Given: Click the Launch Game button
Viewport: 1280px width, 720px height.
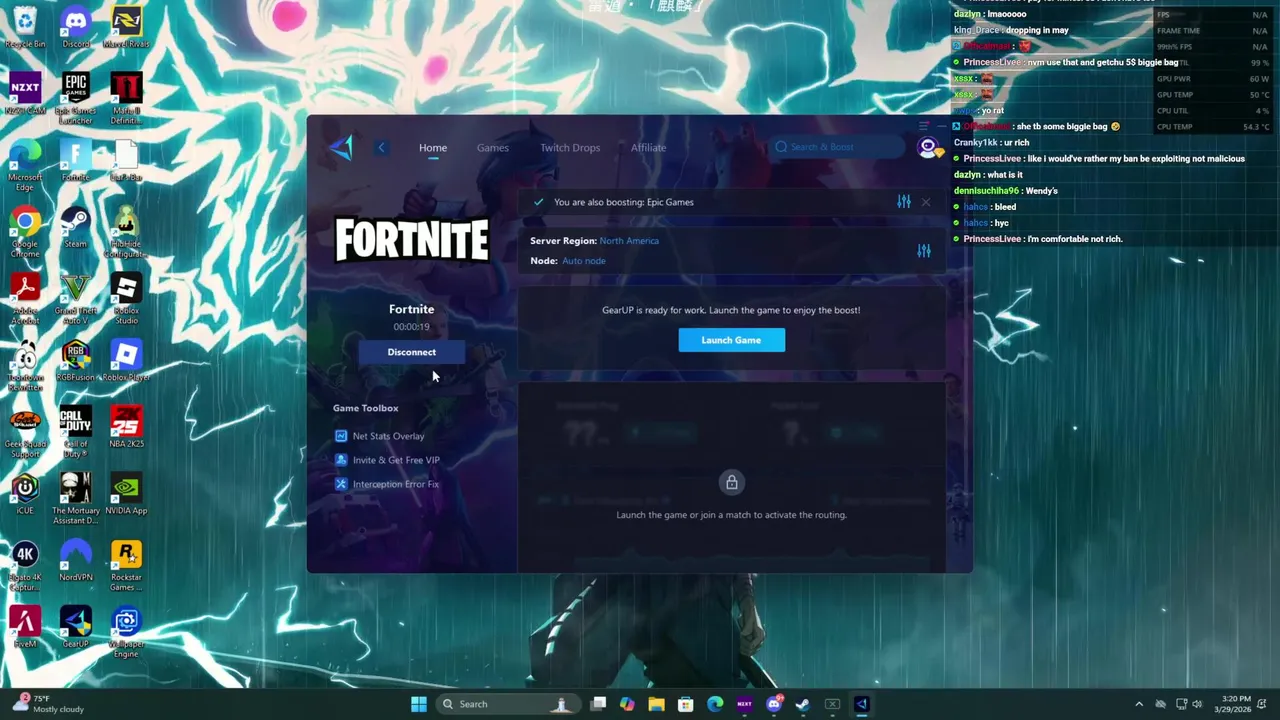Looking at the screenshot, I should [731, 340].
